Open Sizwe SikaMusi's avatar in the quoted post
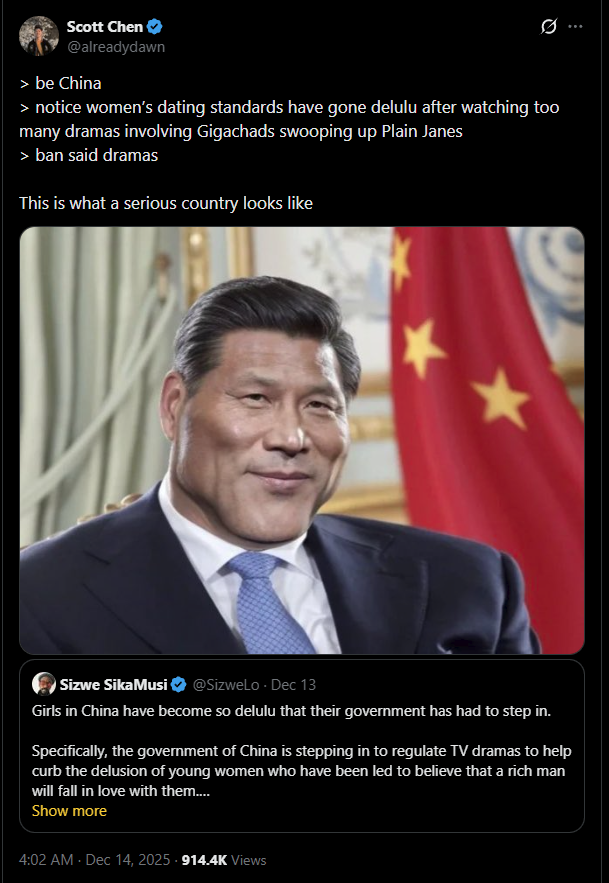This screenshot has height=883, width=609. [43, 684]
